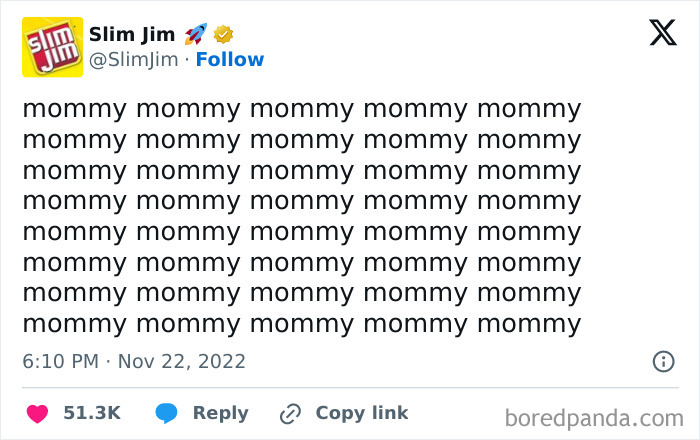The width and height of the screenshot is (700, 440).
Task: Follow the Slim Jim account
Action: pos(230,60)
